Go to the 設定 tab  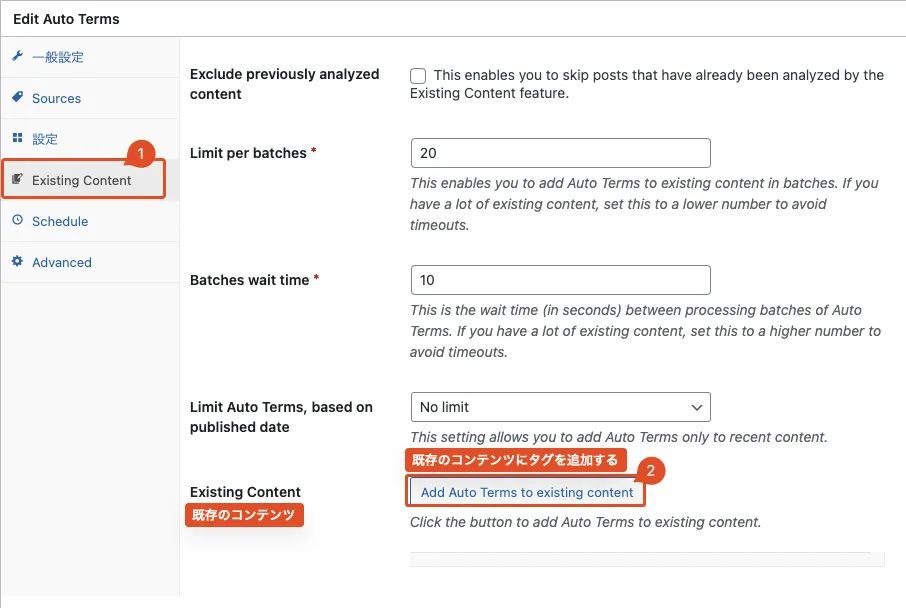[x=45, y=139]
